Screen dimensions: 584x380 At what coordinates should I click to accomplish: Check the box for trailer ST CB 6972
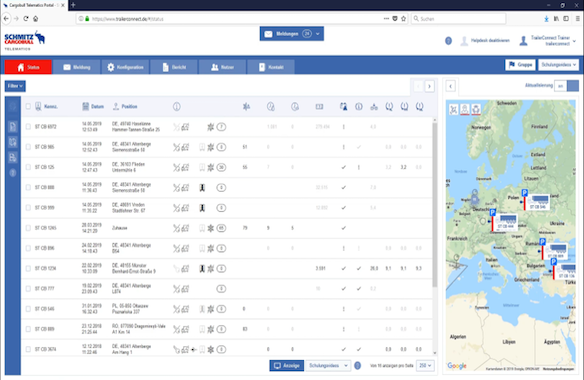point(28,127)
